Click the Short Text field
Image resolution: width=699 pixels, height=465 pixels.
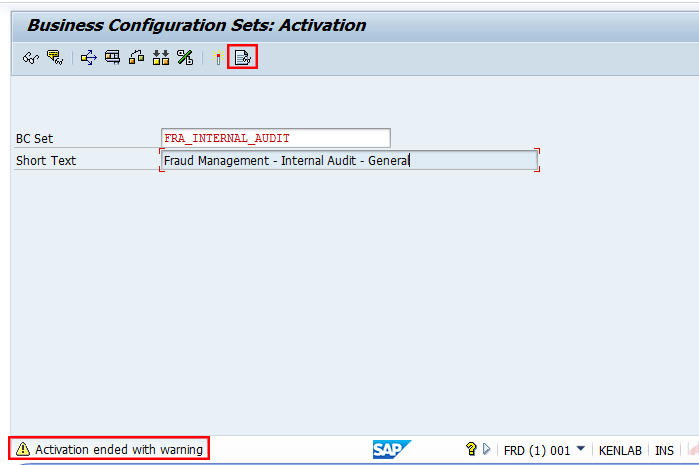(349, 160)
